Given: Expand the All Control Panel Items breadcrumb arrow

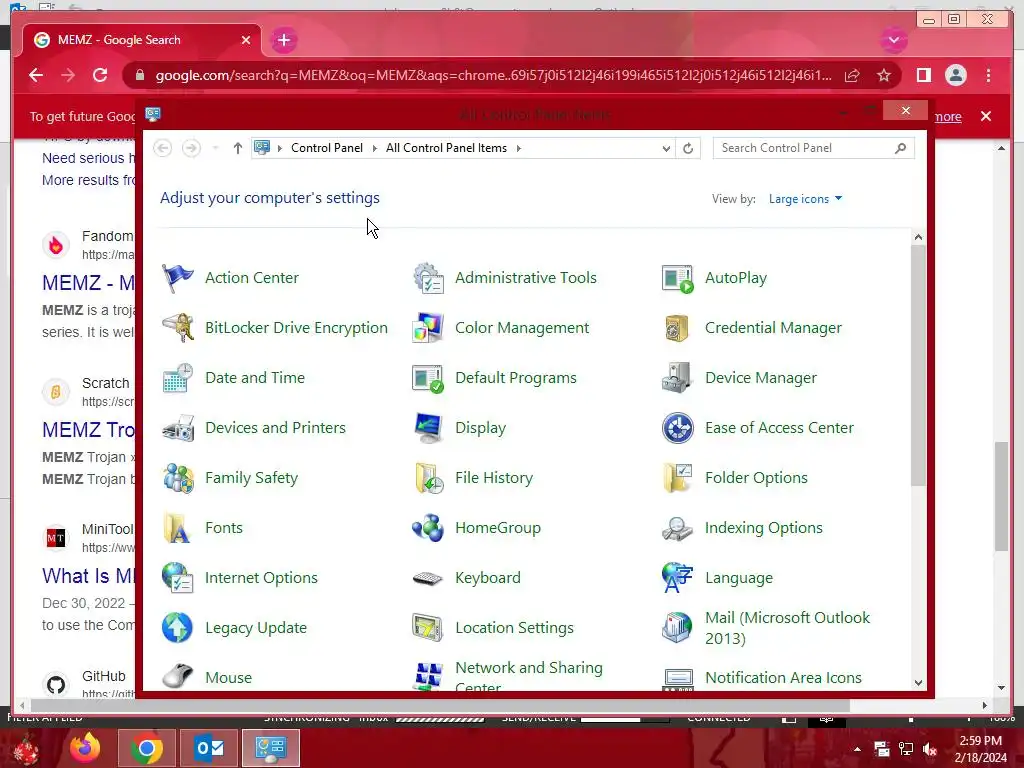Looking at the screenshot, I should [x=519, y=148].
